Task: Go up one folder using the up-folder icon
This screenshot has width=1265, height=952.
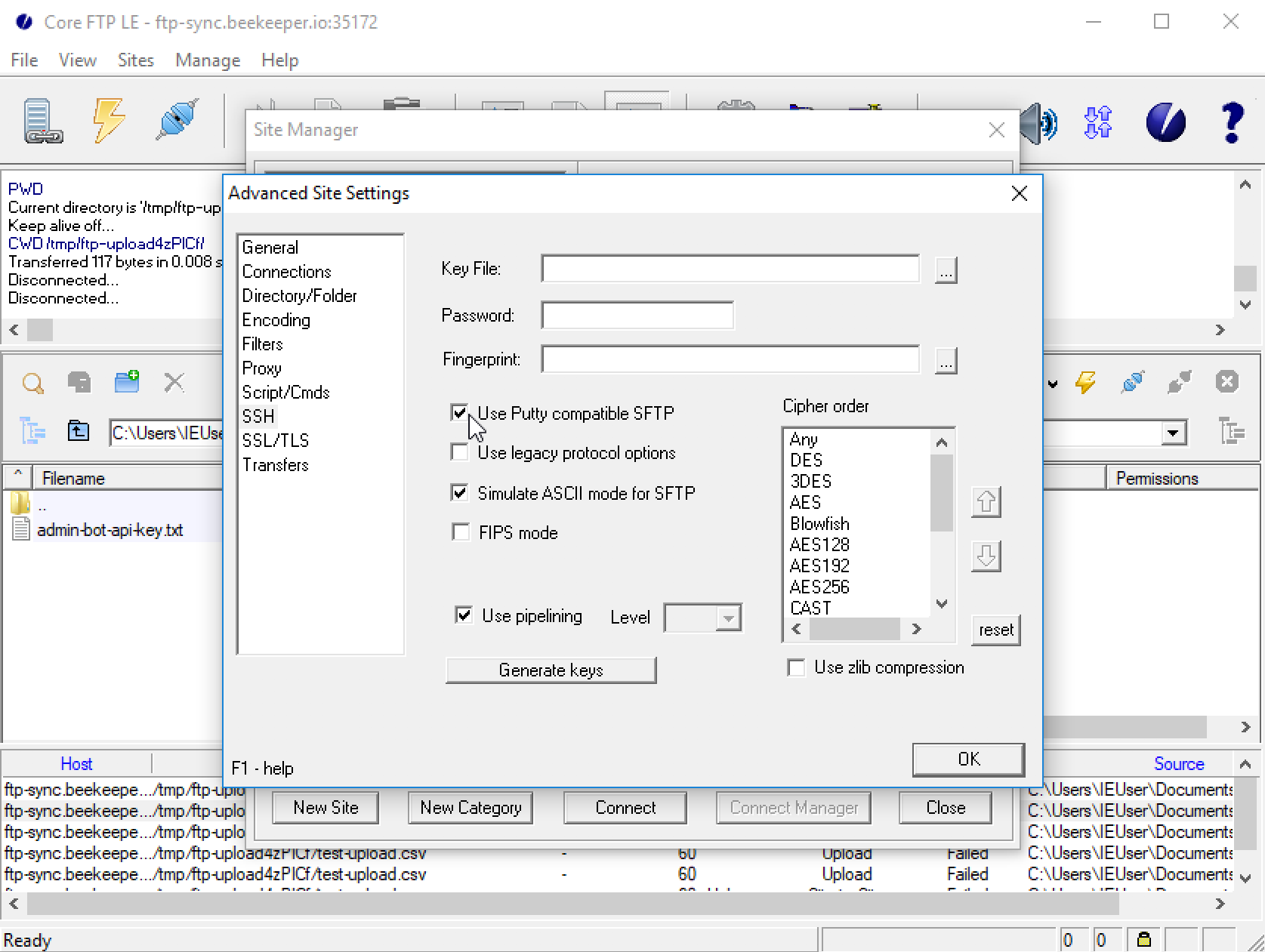Action: tap(79, 431)
